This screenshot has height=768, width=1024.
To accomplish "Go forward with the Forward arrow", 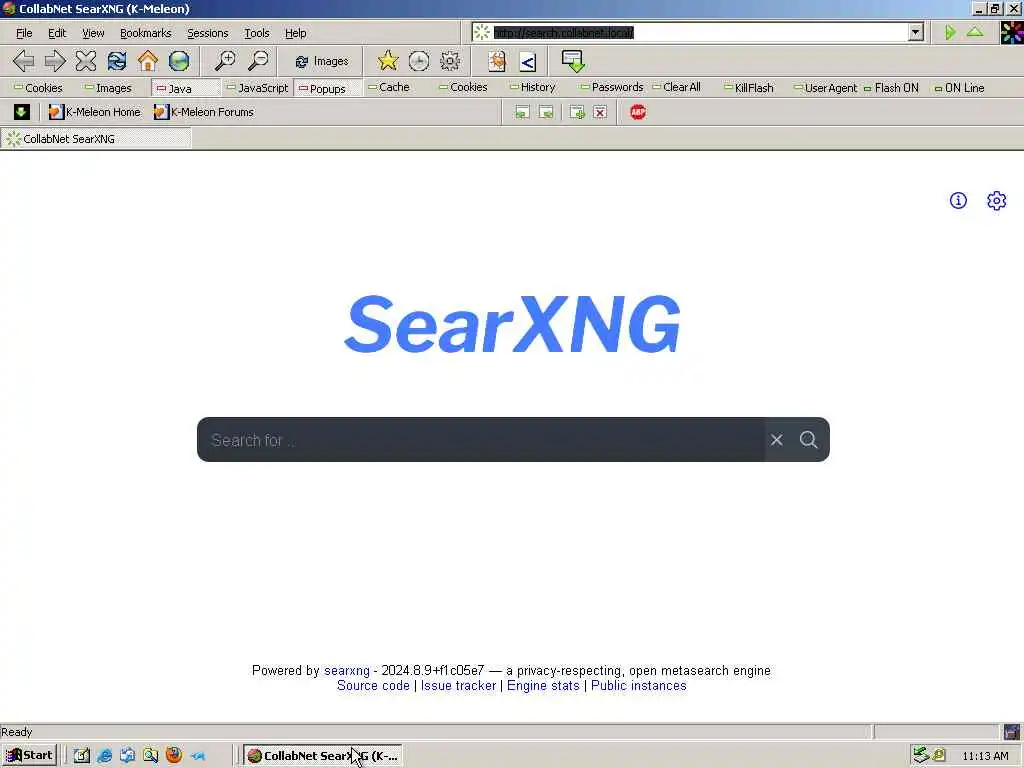I will pyautogui.click(x=55, y=61).
